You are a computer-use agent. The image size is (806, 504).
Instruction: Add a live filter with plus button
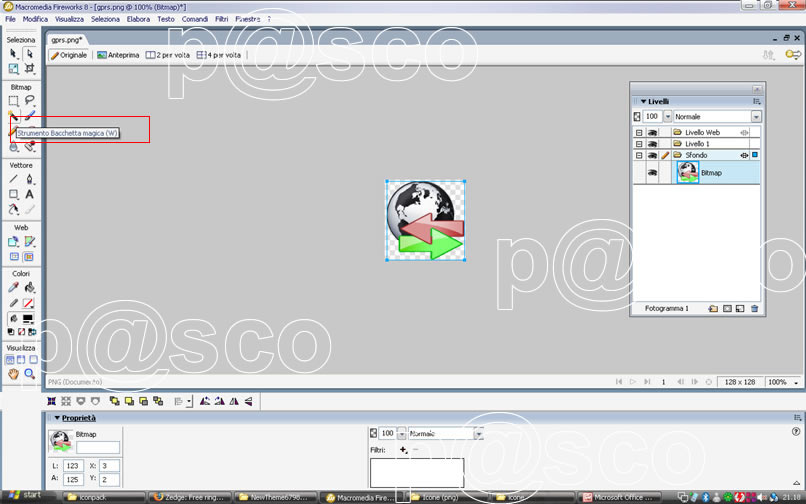click(x=403, y=450)
